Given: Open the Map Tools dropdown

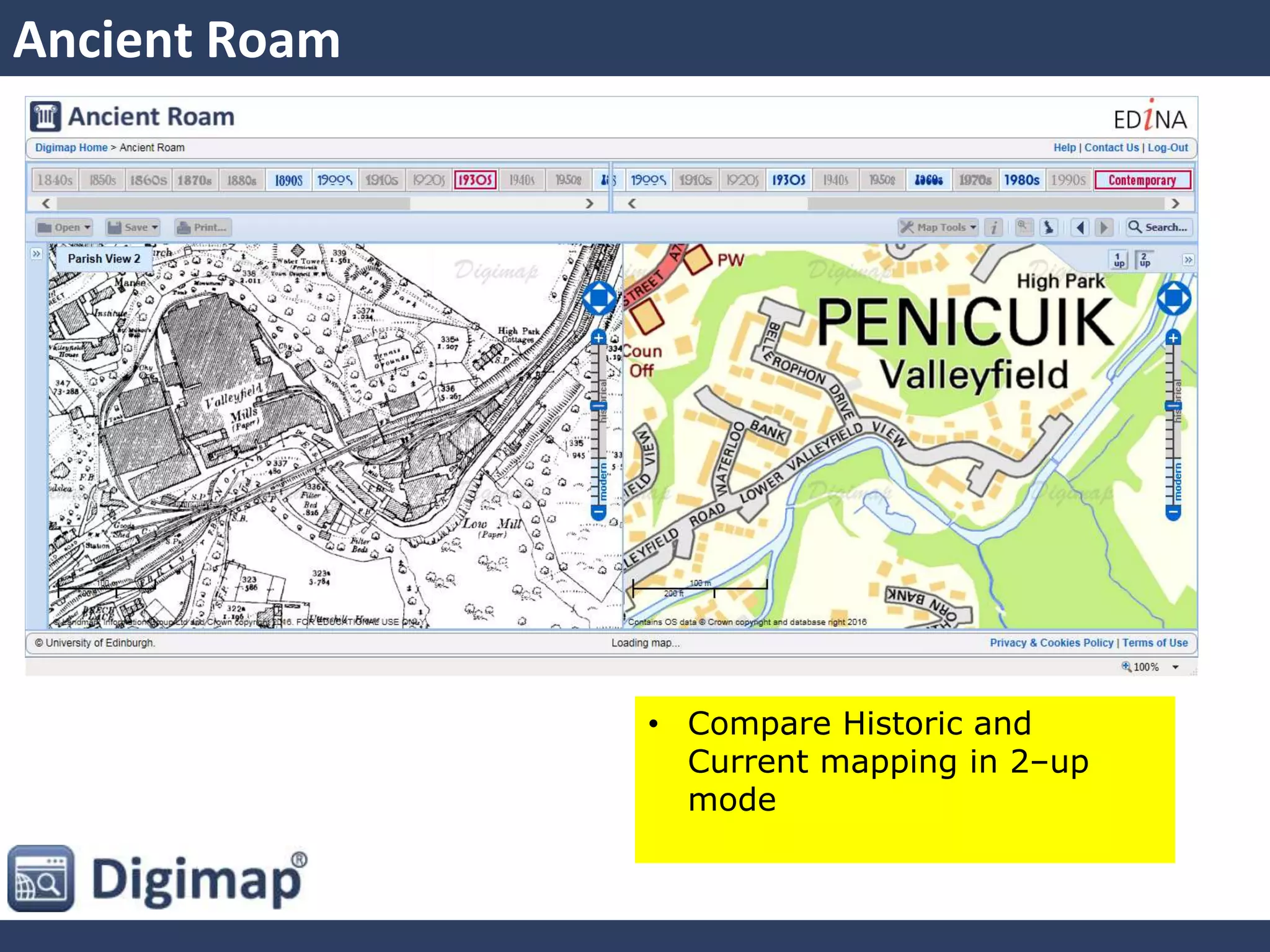Looking at the screenshot, I should (x=938, y=227).
